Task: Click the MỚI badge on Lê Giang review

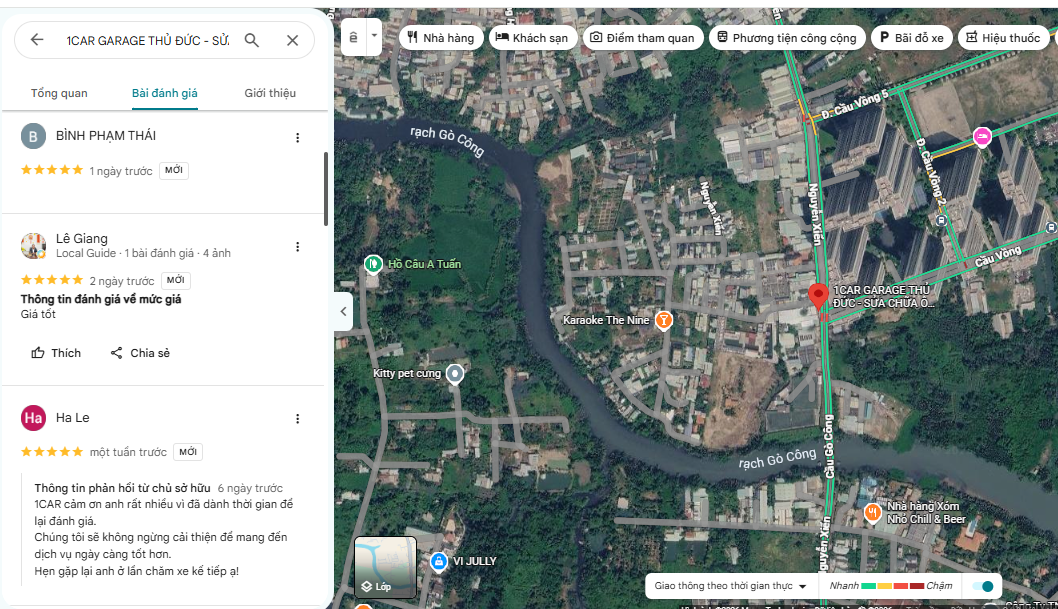Action: 175,280
